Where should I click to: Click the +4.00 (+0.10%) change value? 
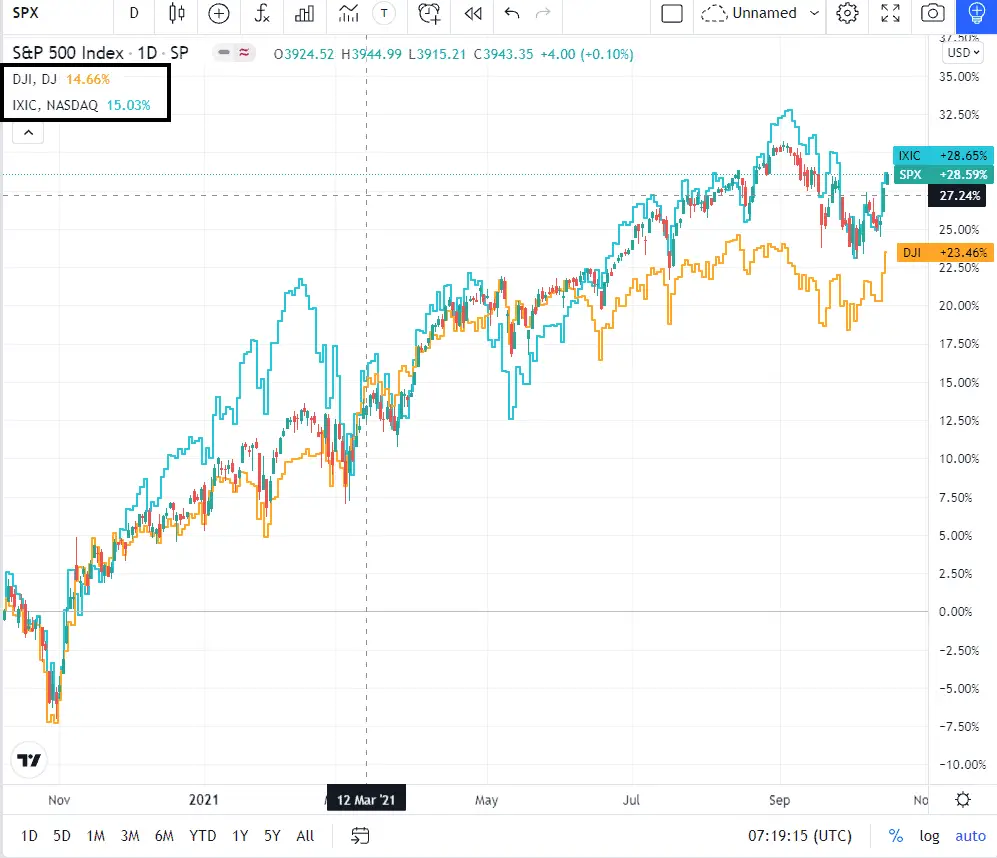(587, 54)
